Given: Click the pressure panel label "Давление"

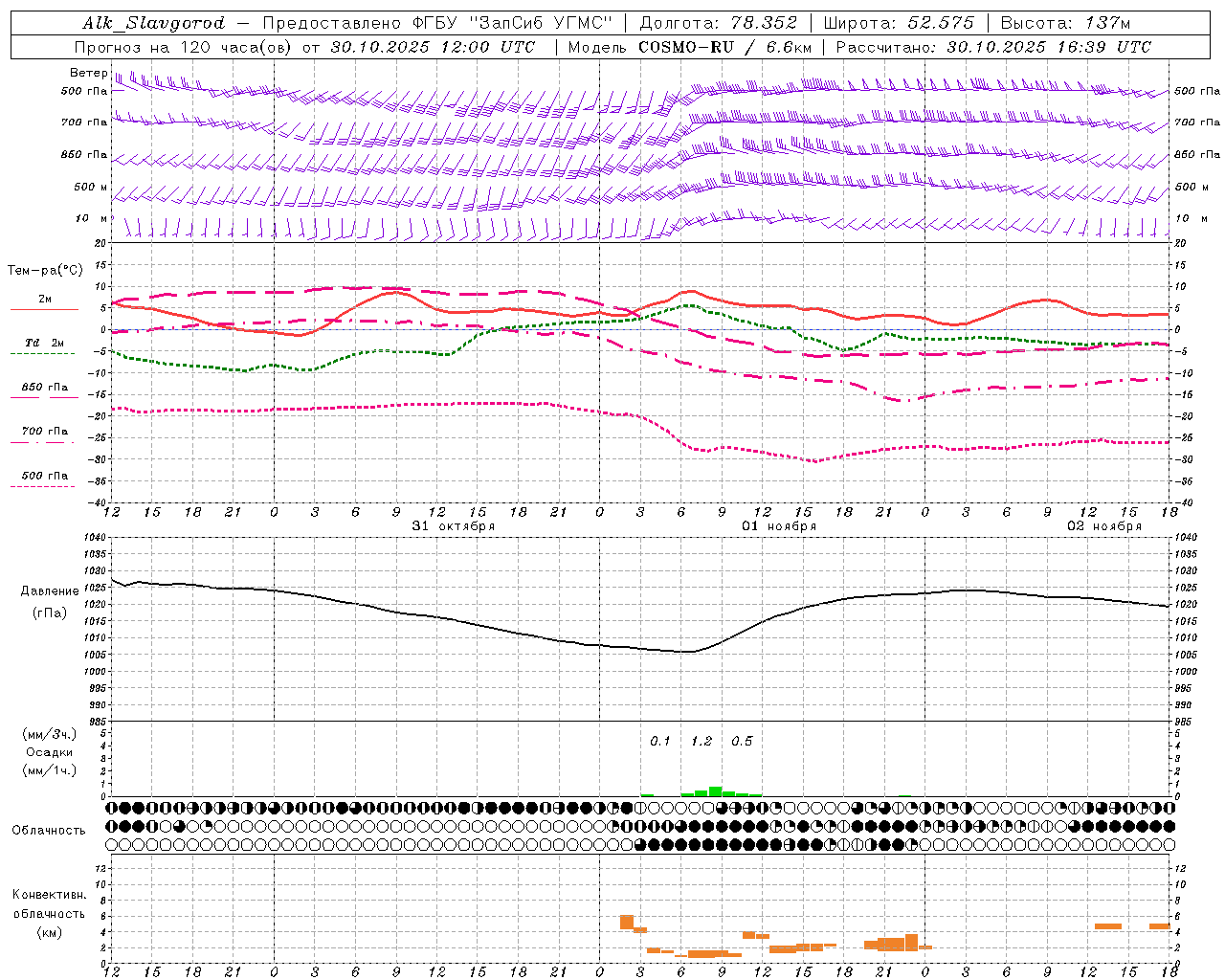Looking at the screenshot, I should 50,591.
